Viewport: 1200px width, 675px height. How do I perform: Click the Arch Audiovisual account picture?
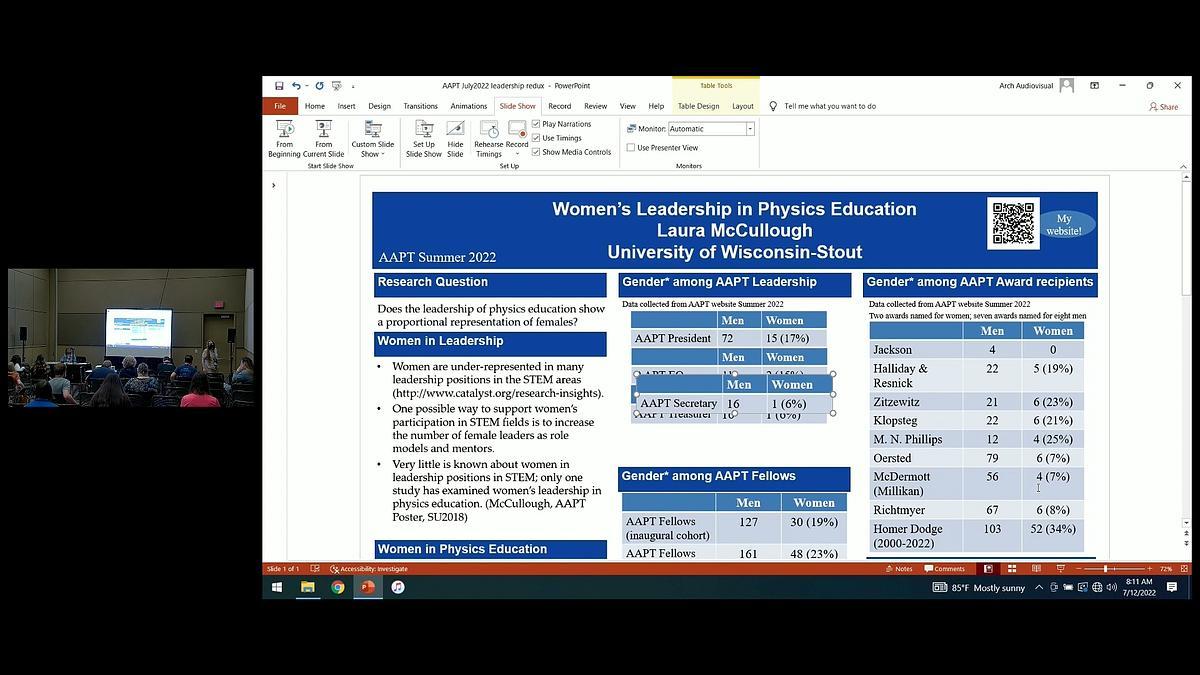click(1066, 86)
